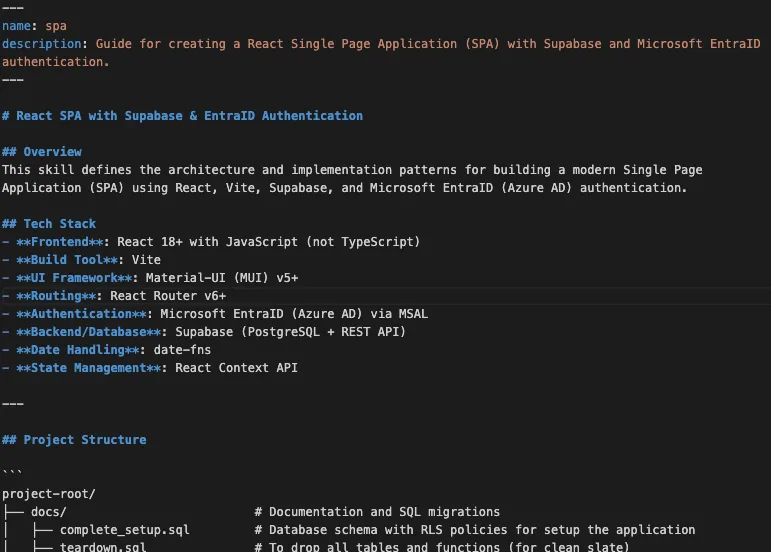The height and width of the screenshot is (552, 771).
Task: Click the 'Date Handling' list entry
Action: tap(81, 350)
